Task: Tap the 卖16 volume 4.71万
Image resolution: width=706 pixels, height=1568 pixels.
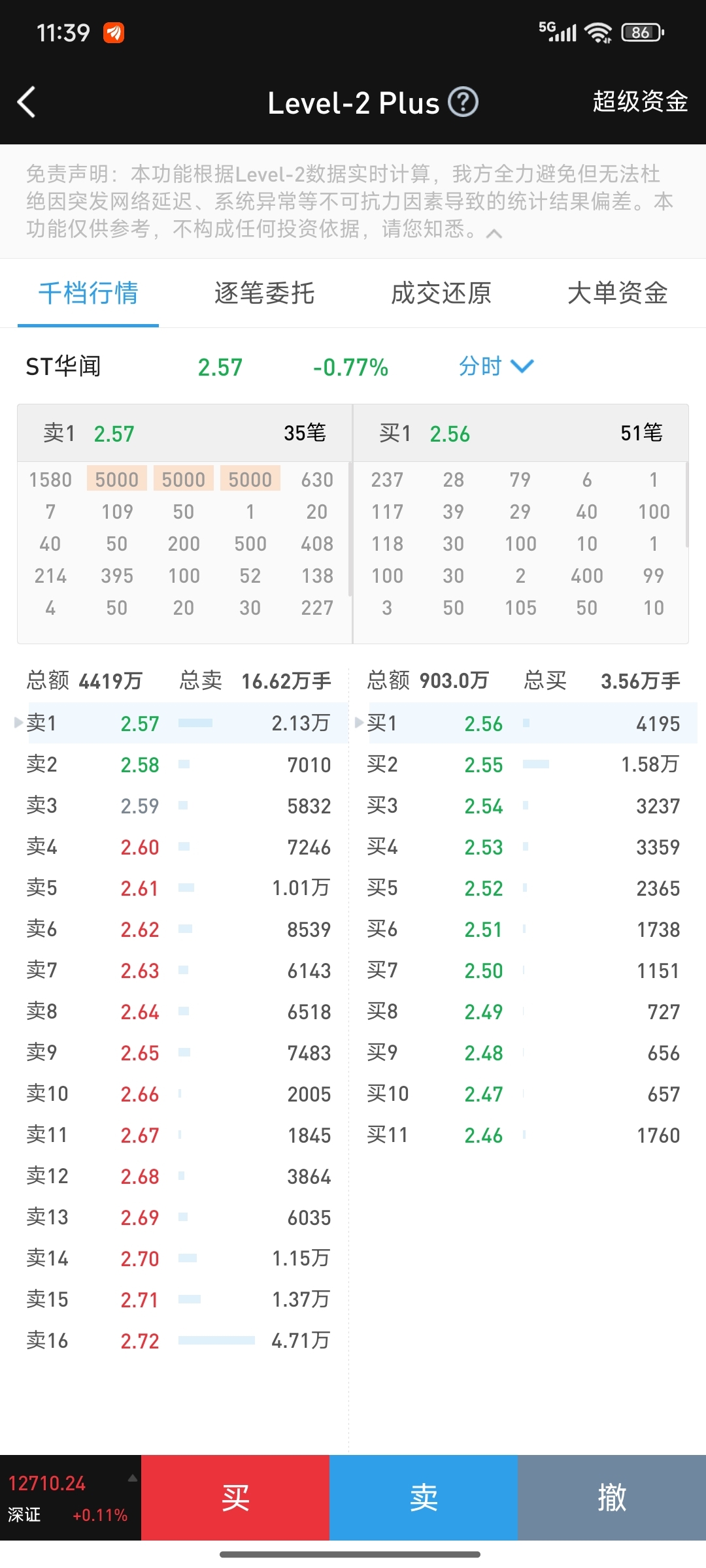Action: [x=301, y=1340]
